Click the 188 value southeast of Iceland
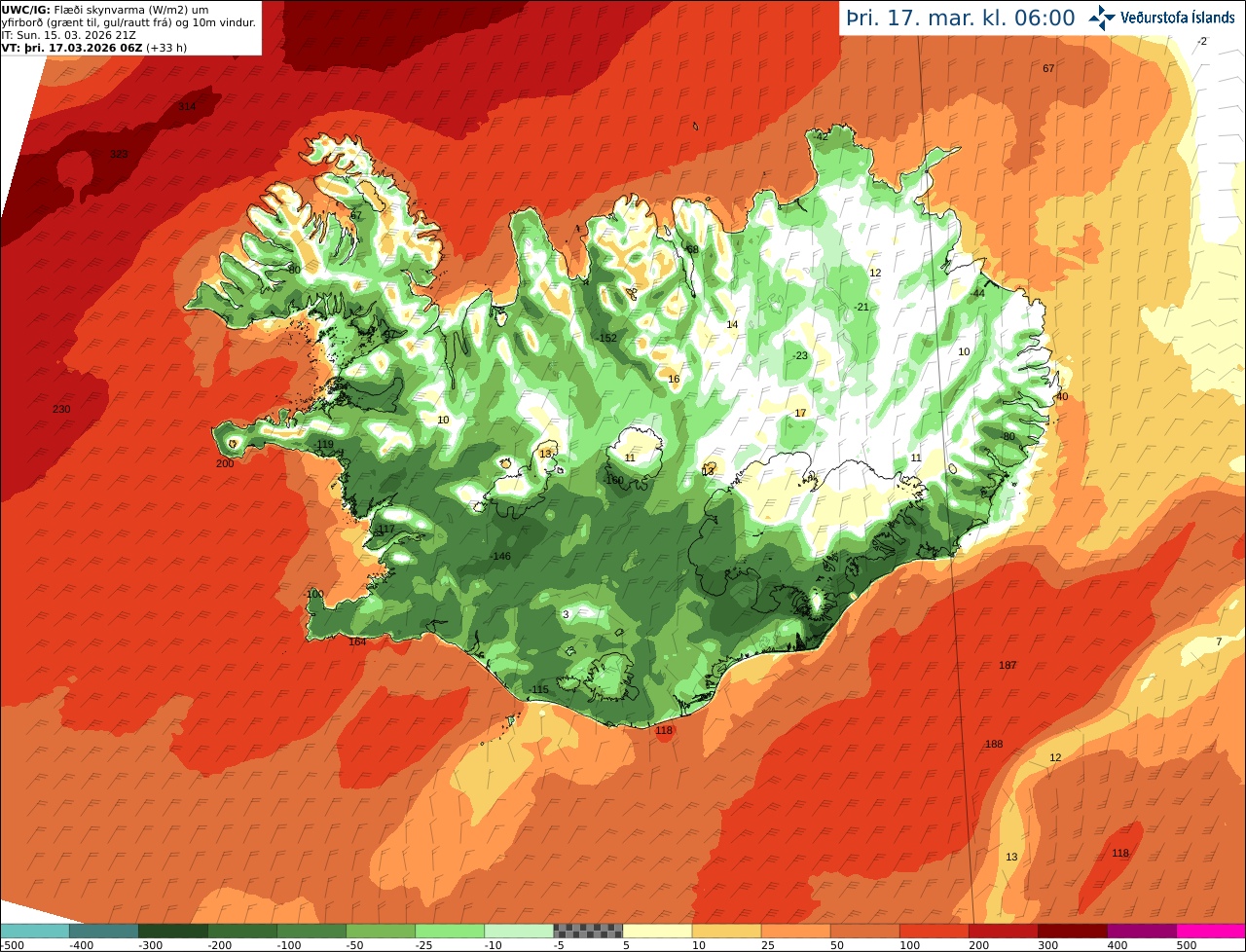The width and height of the screenshot is (1246, 952). point(994,744)
